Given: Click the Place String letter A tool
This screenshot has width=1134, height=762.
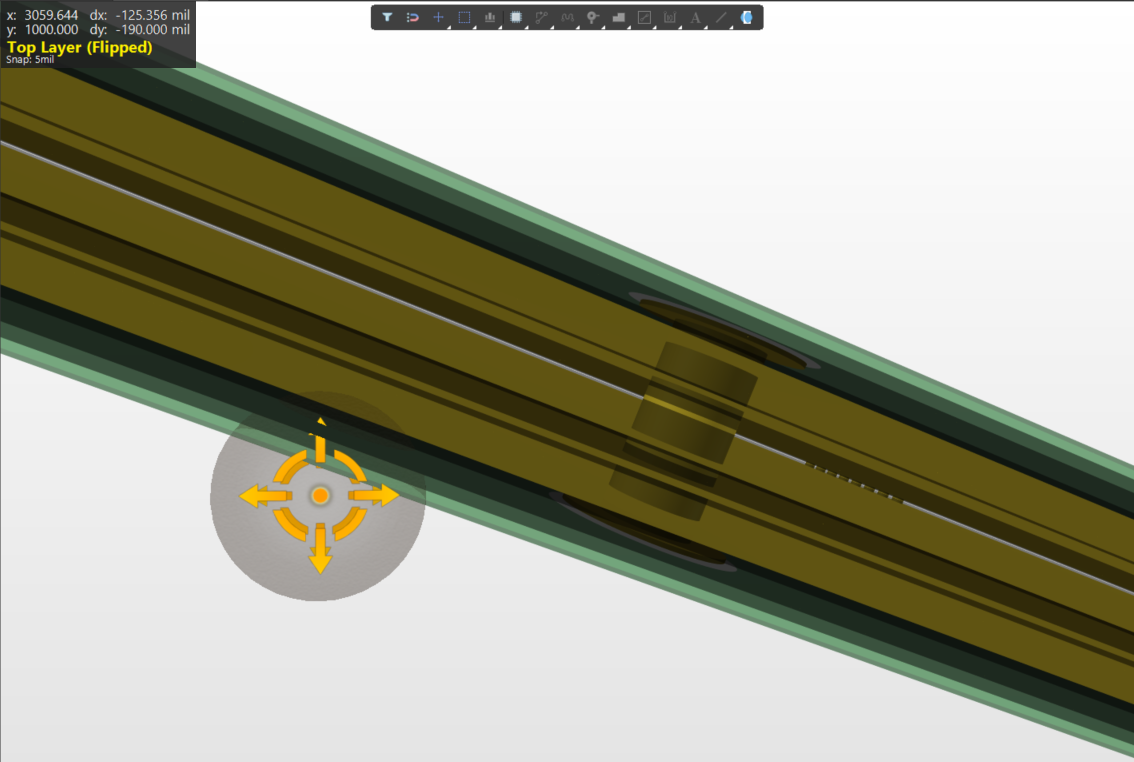Looking at the screenshot, I should pyautogui.click(x=696, y=17).
